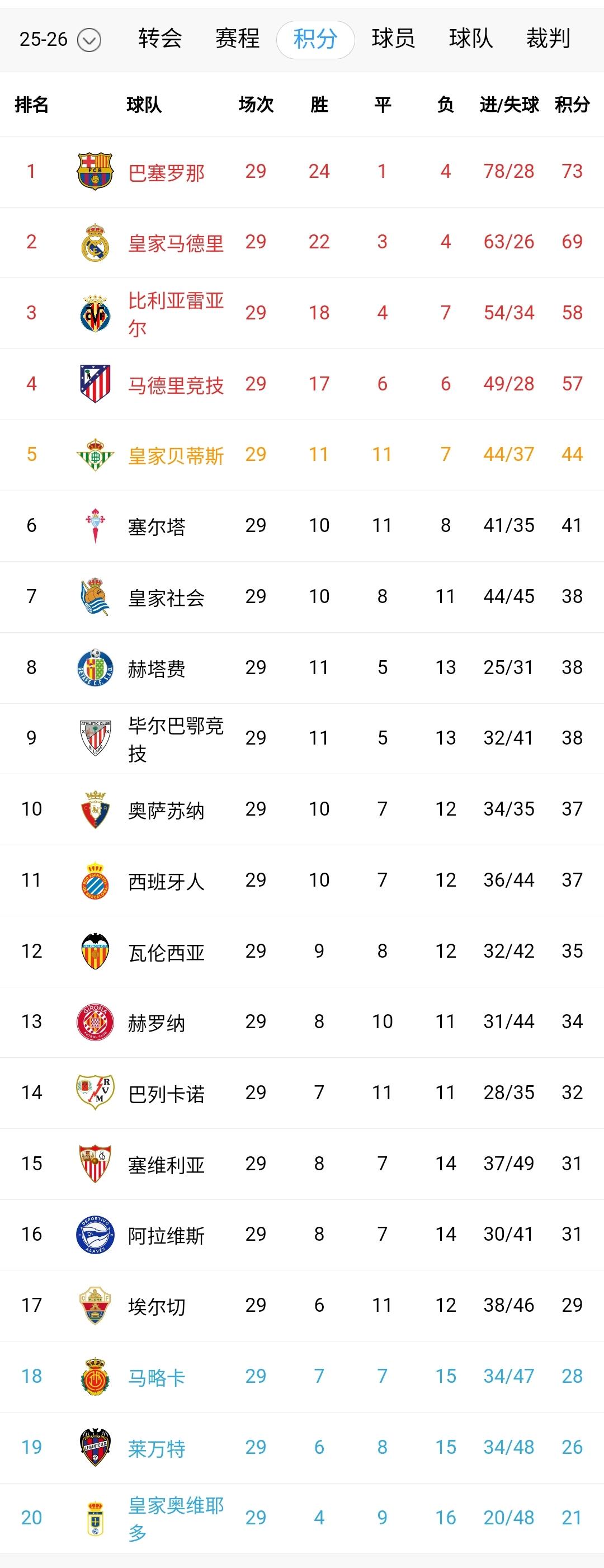Screen dimensions: 604x1568
Task: Click the Celta Vigo crest icon
Action: pyautogui.click(x=95, y=525)
